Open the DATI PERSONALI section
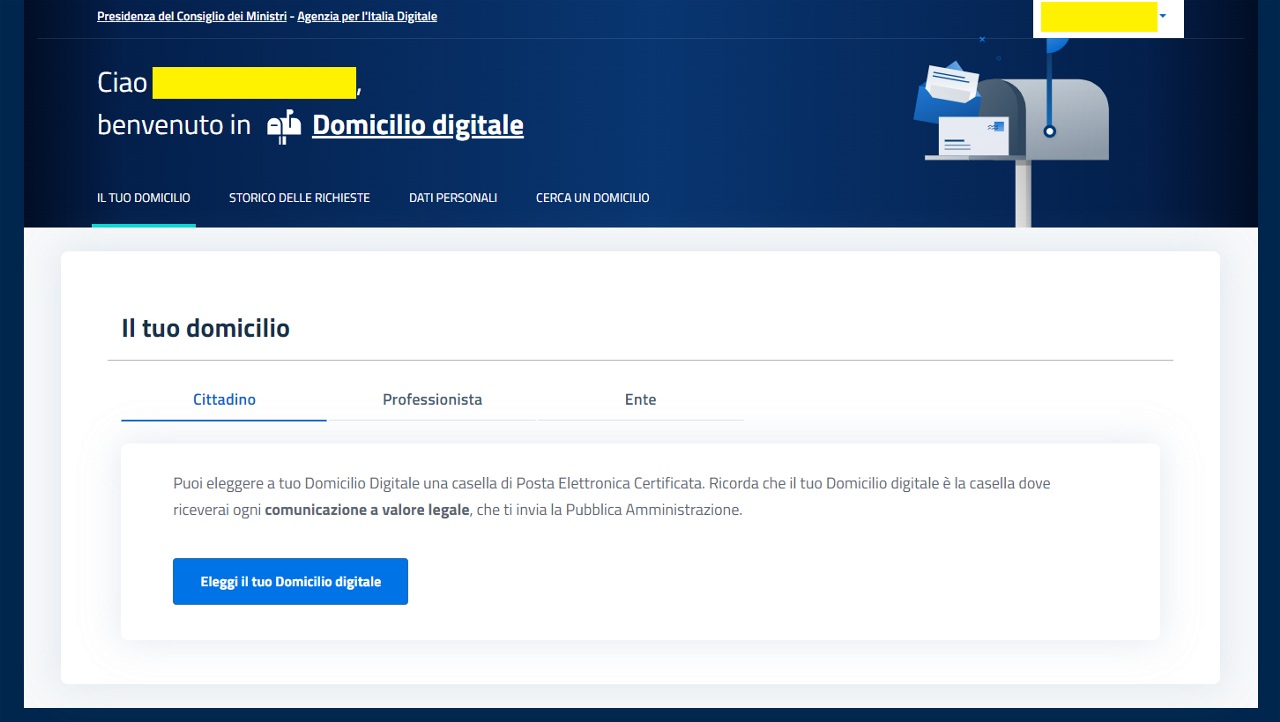1280x722 pixels. (x=453, y=198)
